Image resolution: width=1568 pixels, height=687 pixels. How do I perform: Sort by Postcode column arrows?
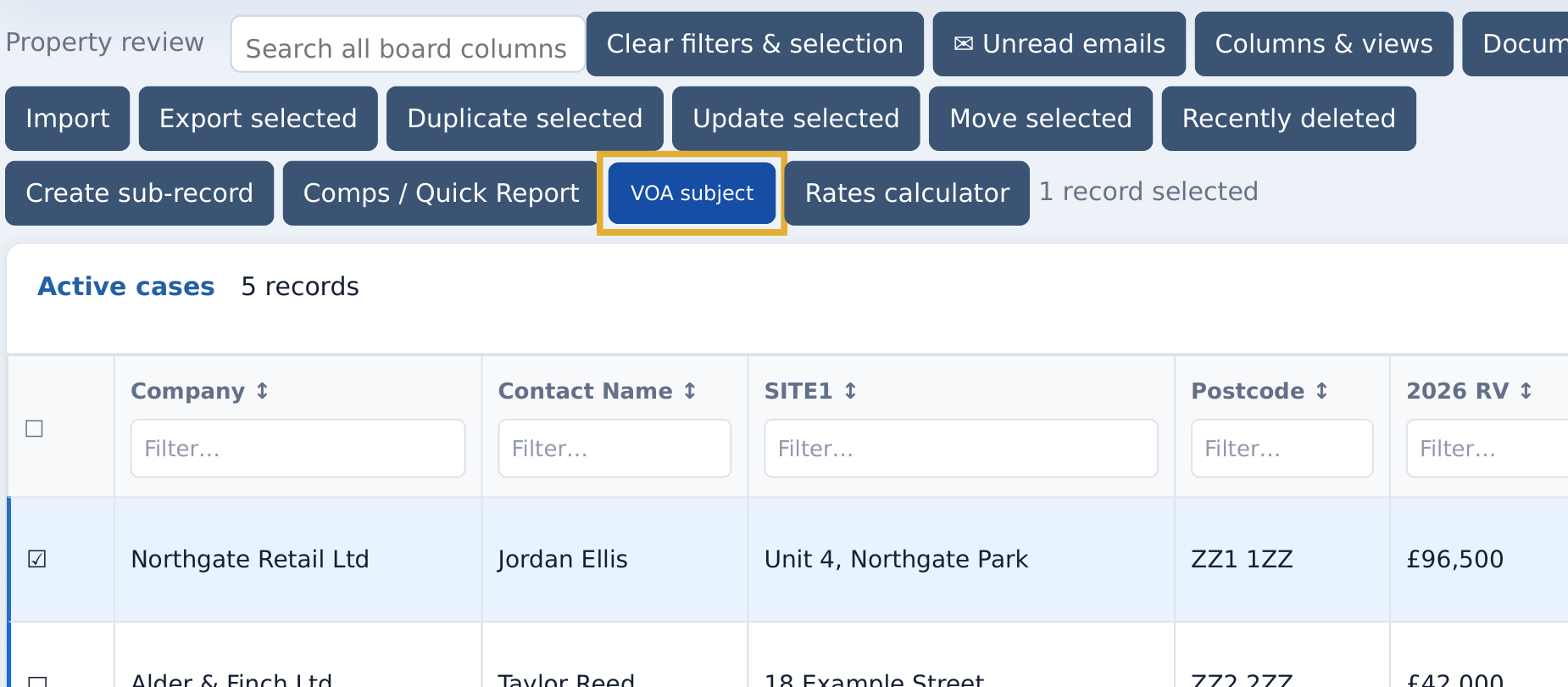click(x=1321, y=391)
